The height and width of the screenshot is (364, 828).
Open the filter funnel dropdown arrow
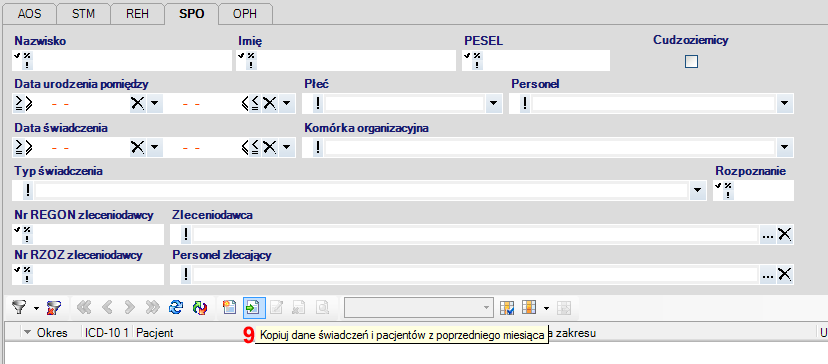36,307
